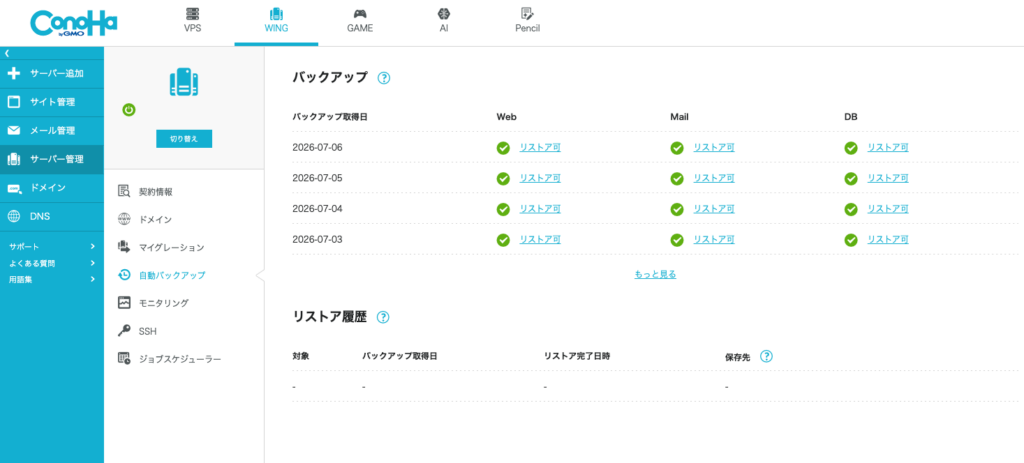Image resolution: width=1024 pixels, height=463 pixels.
Task: Click the envelope icon for メール管理
Action: click(14, 131)
